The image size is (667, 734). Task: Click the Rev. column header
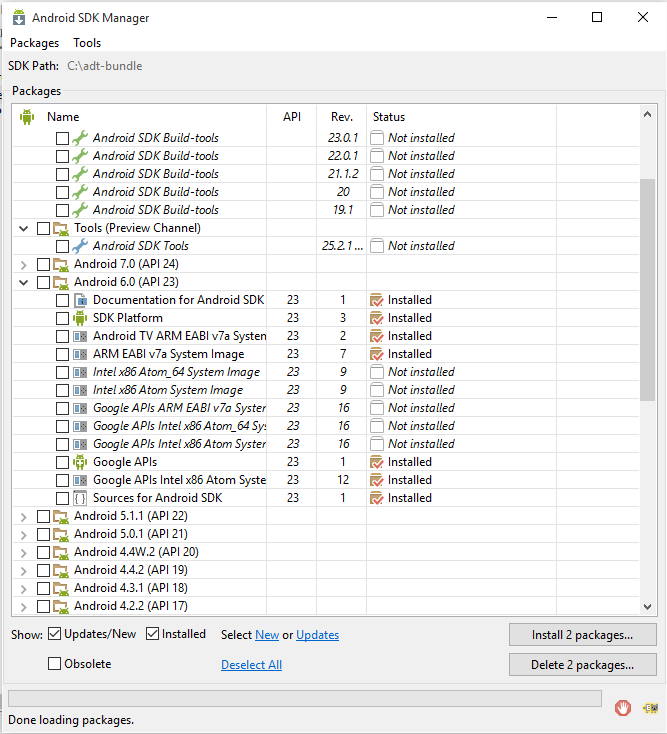tap(342, 117)
